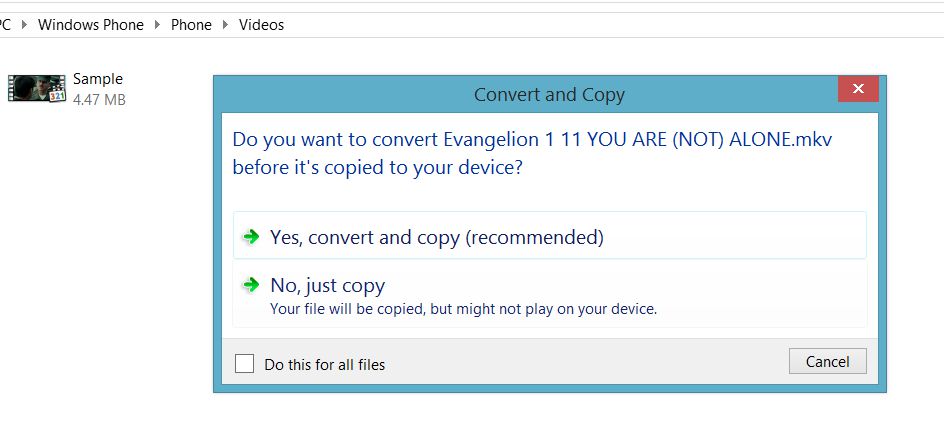Go to the Phone breadcrumb segment
The width and height of the screenshot is (944, 439).
(191, 25)
